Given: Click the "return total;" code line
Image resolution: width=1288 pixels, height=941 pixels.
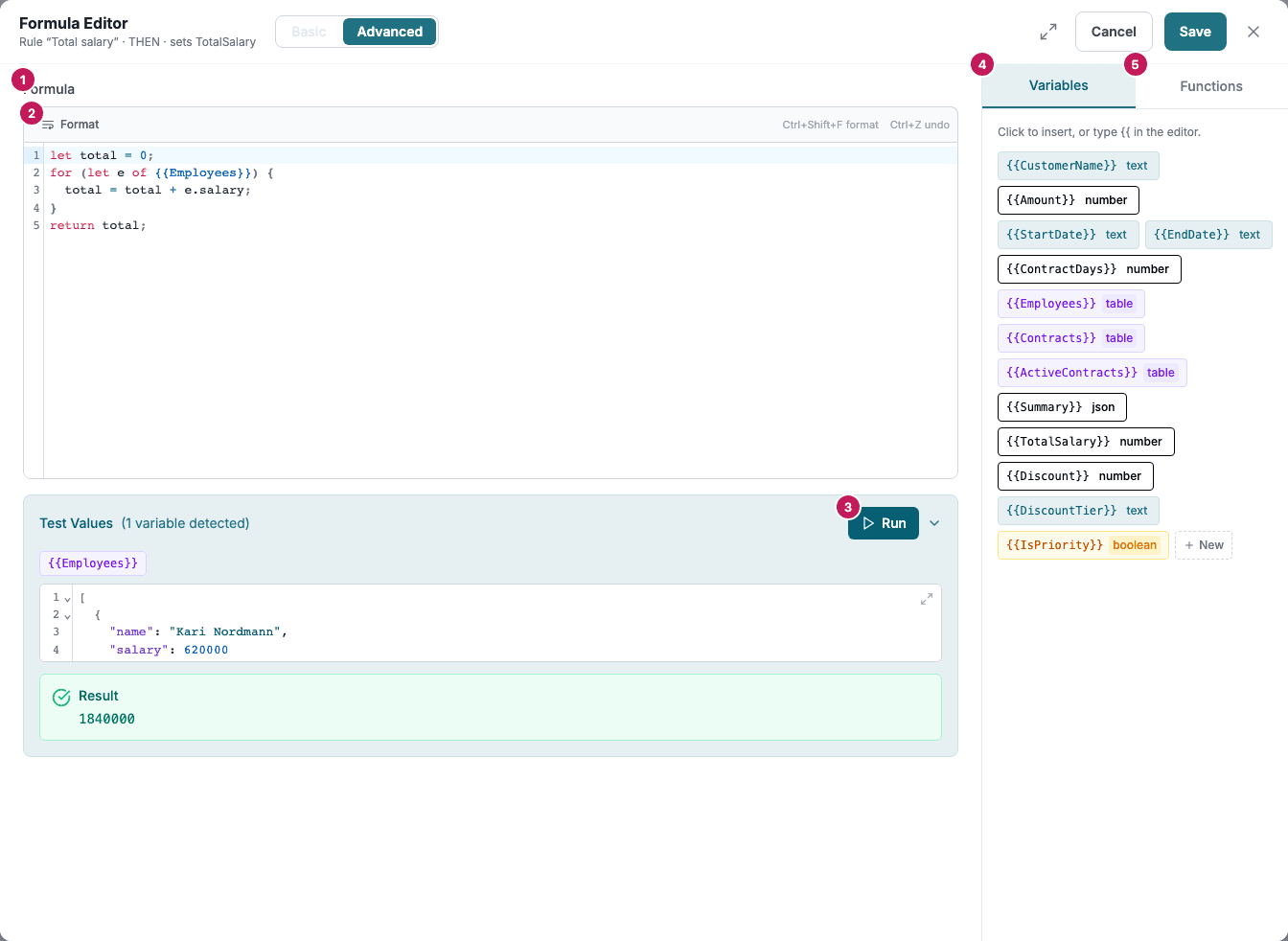Looking at the screenshot, I should point(98,225).
